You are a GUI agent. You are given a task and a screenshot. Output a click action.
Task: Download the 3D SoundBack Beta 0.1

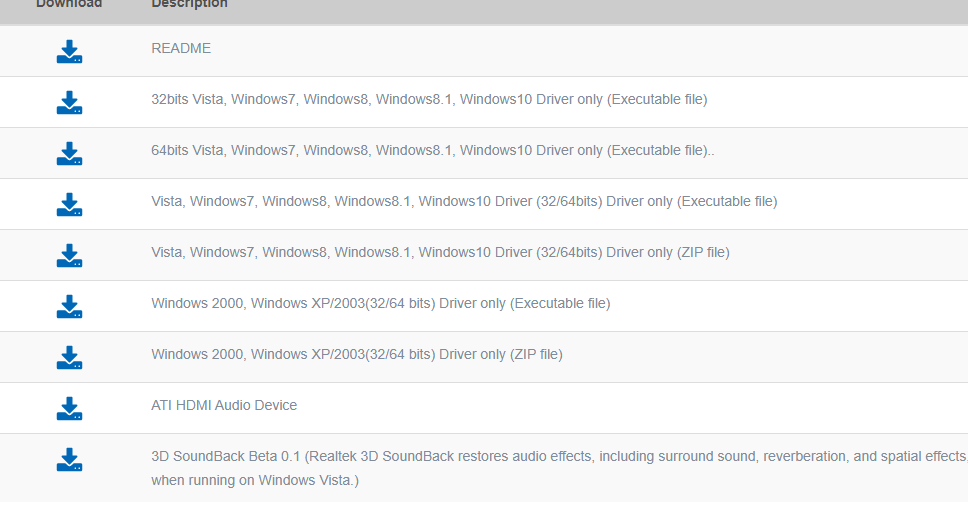69,460
